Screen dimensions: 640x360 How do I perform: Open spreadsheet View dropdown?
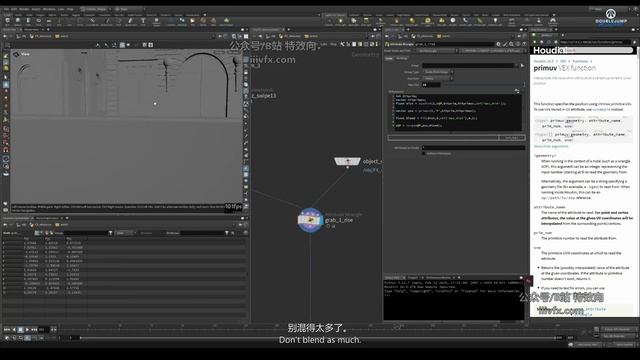pyautogui.click(x=124, y=233)
